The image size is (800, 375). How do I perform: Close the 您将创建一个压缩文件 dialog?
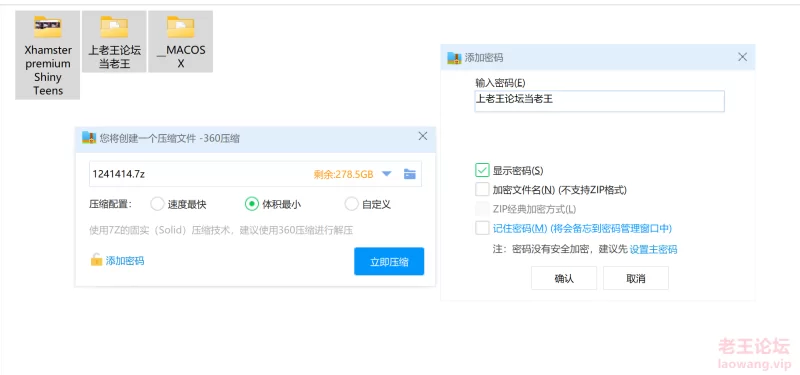pyautogui.click(x=422, y=136)
